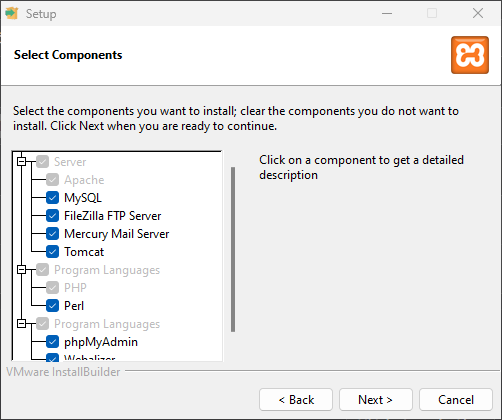Toggle the Mercury Mail Server checkbox
Screen dimensions: 502x420
coord(52,234)
